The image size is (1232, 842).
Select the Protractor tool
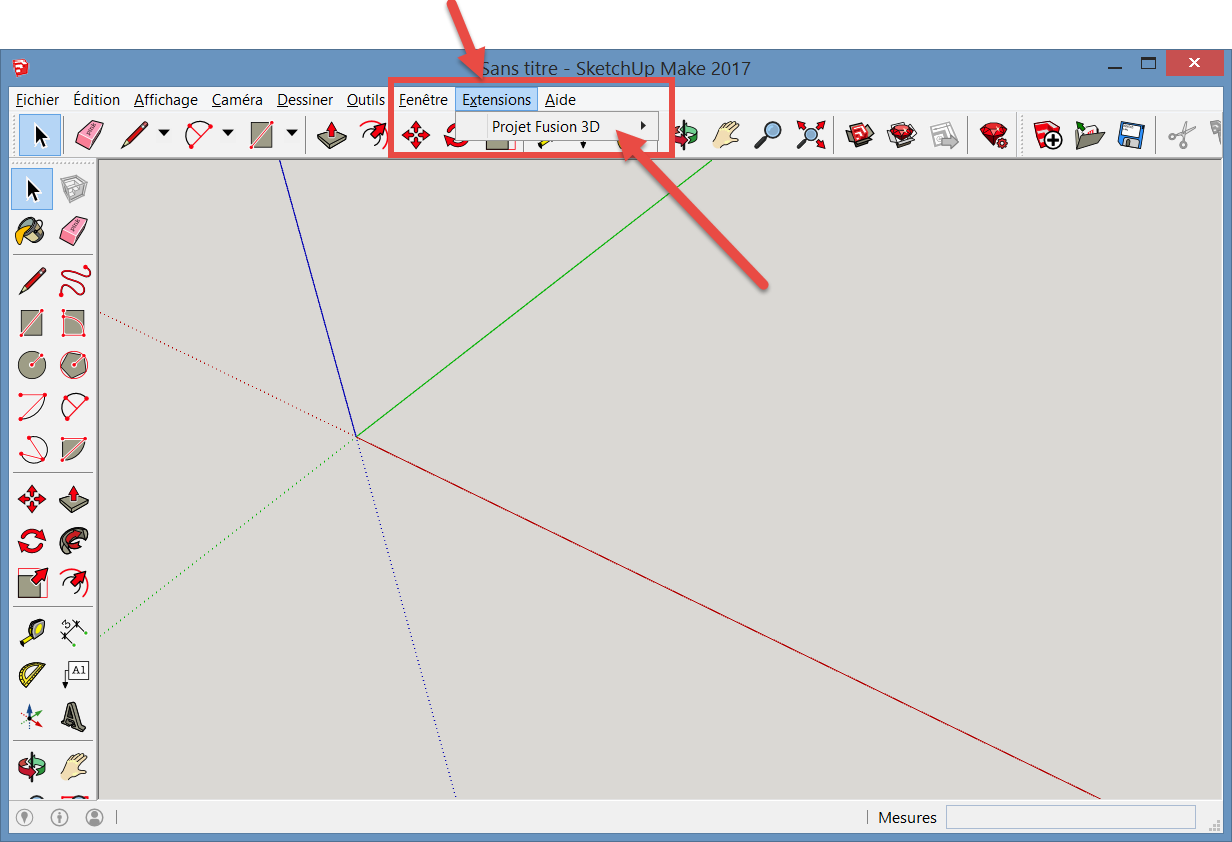pos(32,674)
